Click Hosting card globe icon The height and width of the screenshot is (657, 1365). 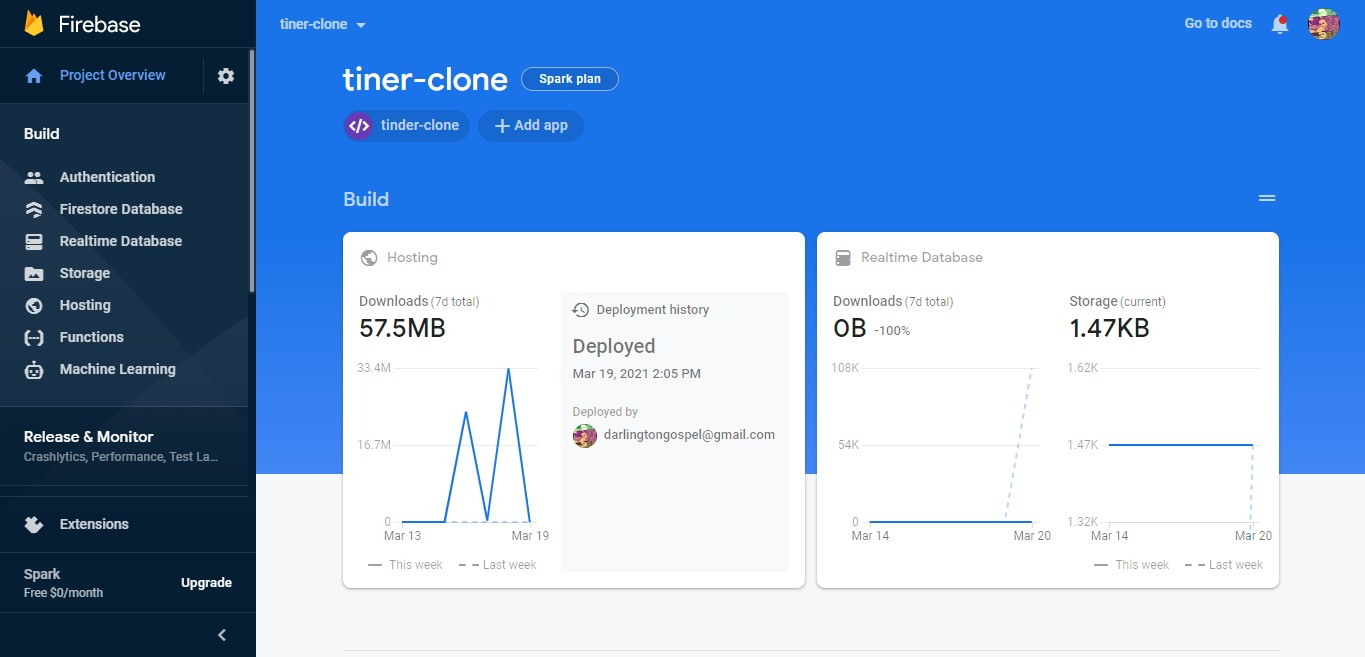(368, 258)
